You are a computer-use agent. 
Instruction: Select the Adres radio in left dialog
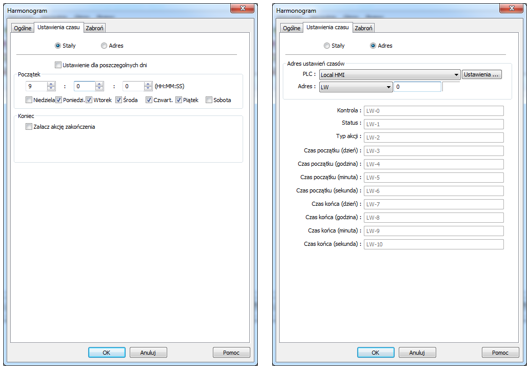click(104, 46)
